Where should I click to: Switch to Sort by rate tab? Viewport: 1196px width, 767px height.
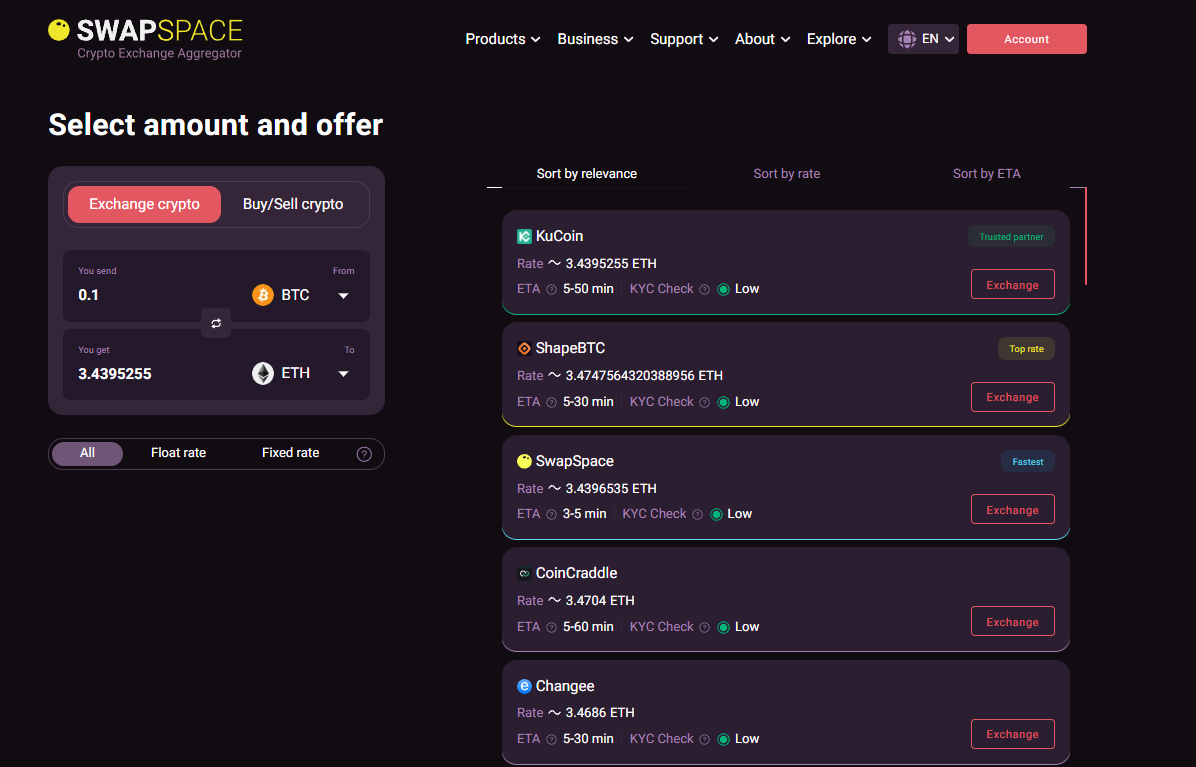(x=786, y=174)
